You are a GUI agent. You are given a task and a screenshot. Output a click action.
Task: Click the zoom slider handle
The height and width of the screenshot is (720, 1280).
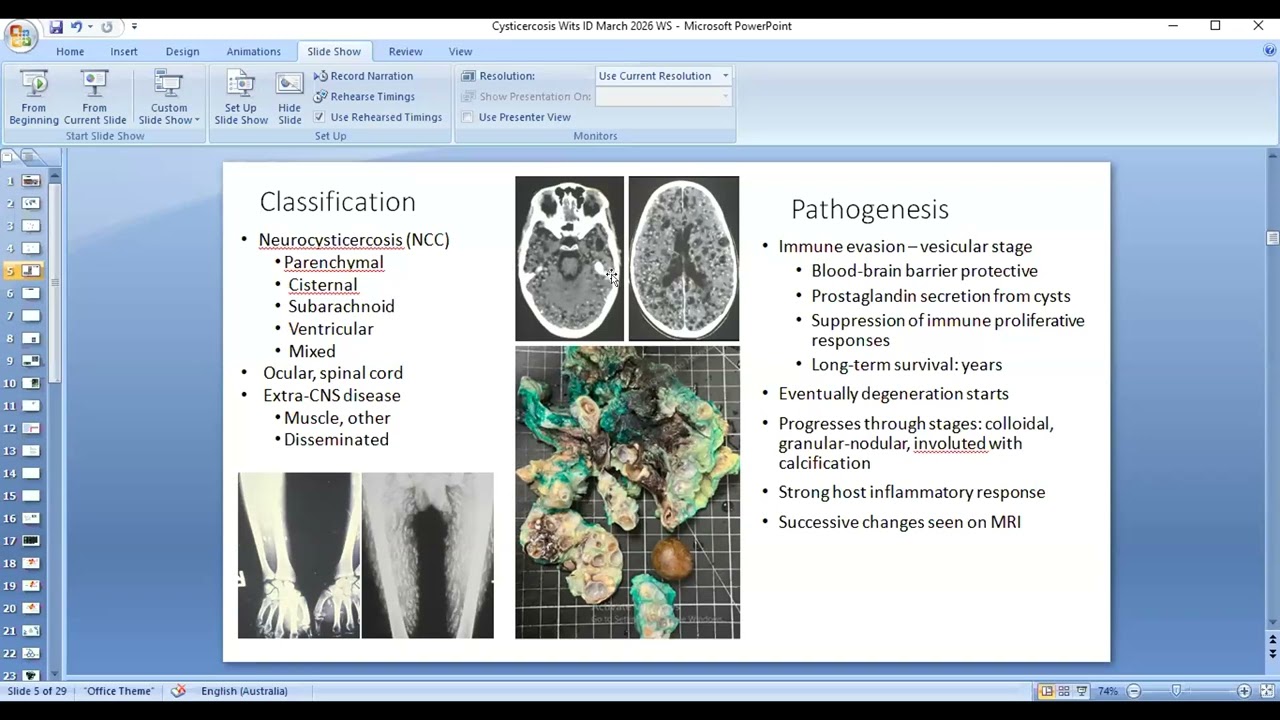(x=1177, y=691)
